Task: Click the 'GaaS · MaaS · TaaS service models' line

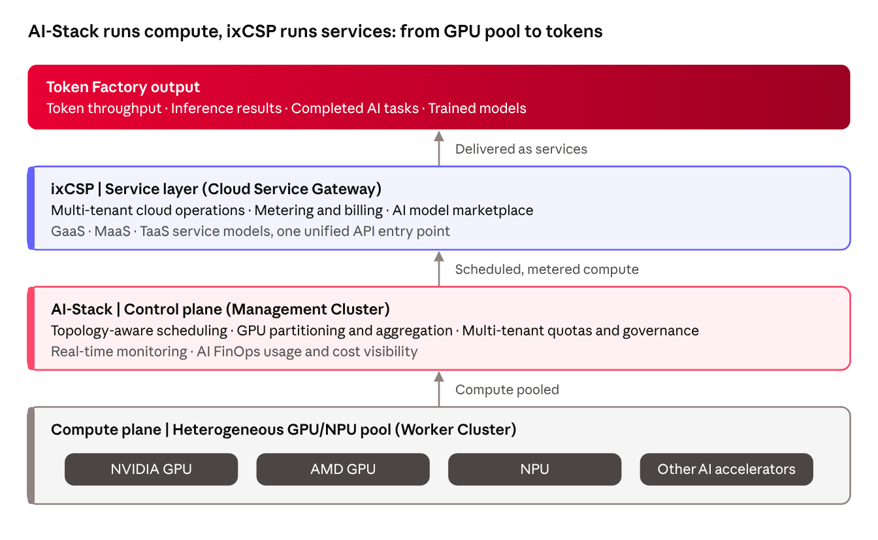Action: [x=250, y=231]
